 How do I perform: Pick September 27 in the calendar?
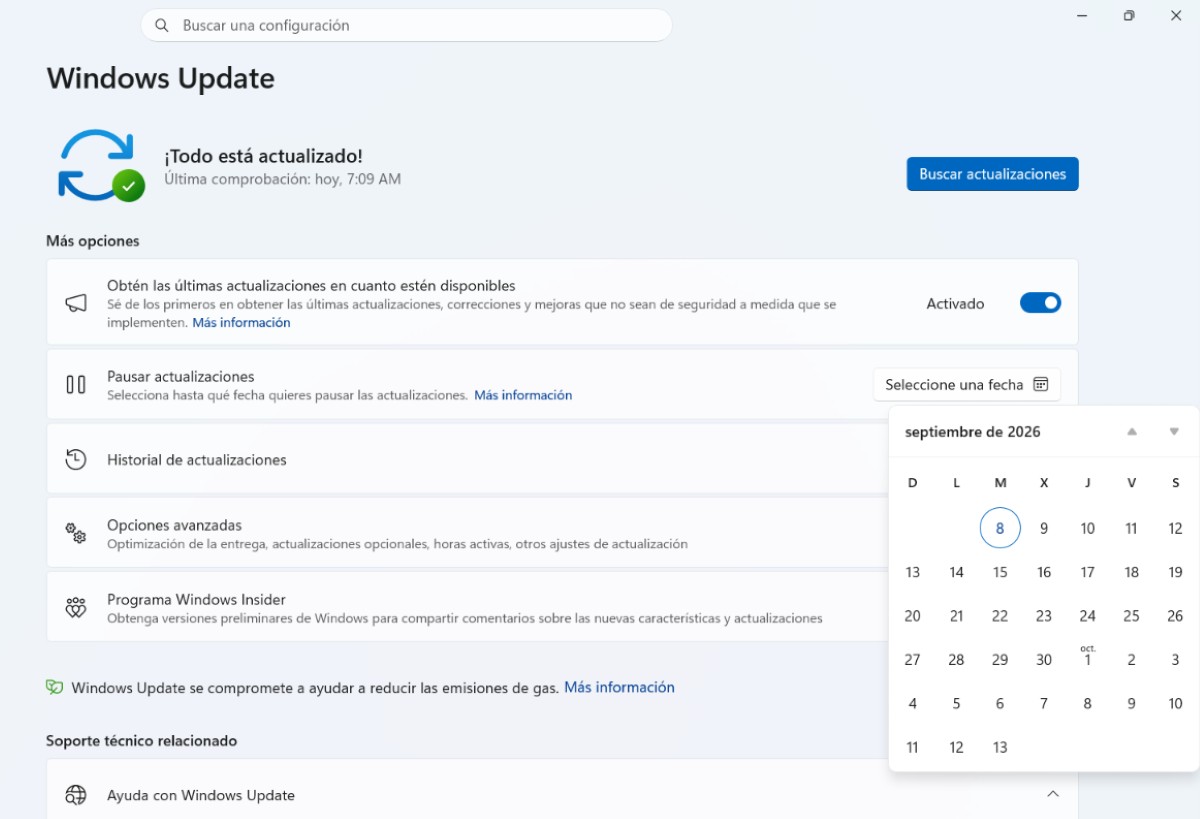(x=913, y=660)
